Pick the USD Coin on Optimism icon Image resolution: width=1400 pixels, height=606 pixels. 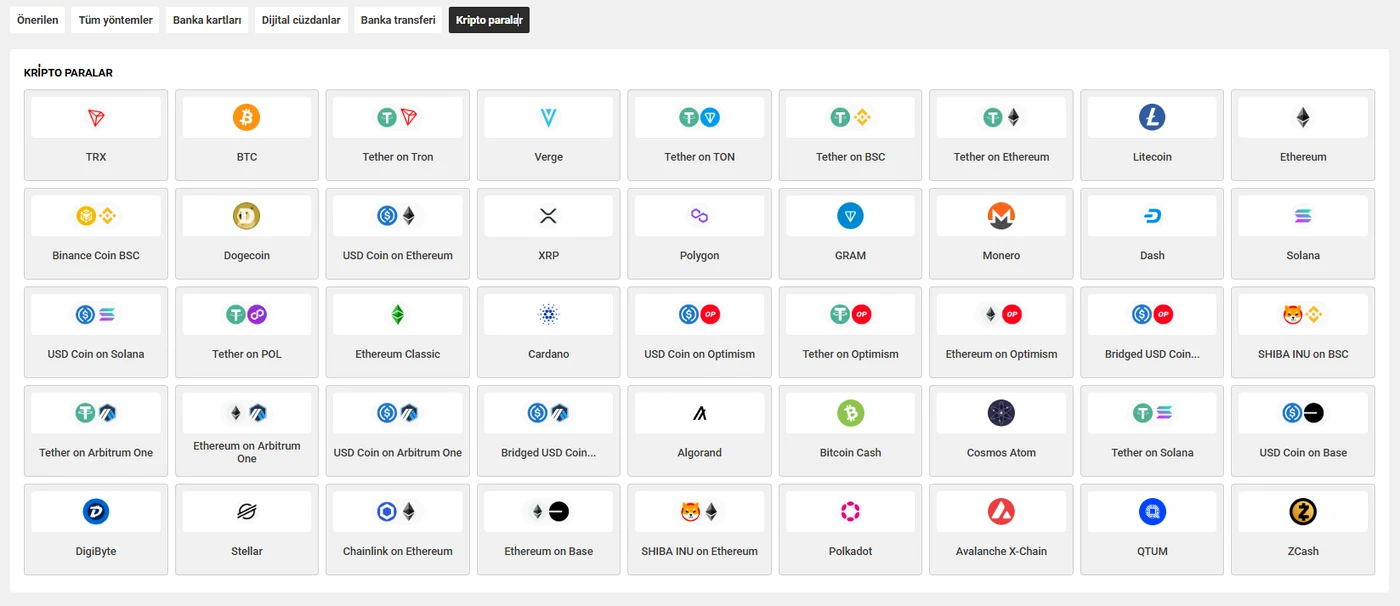(700, 315)
